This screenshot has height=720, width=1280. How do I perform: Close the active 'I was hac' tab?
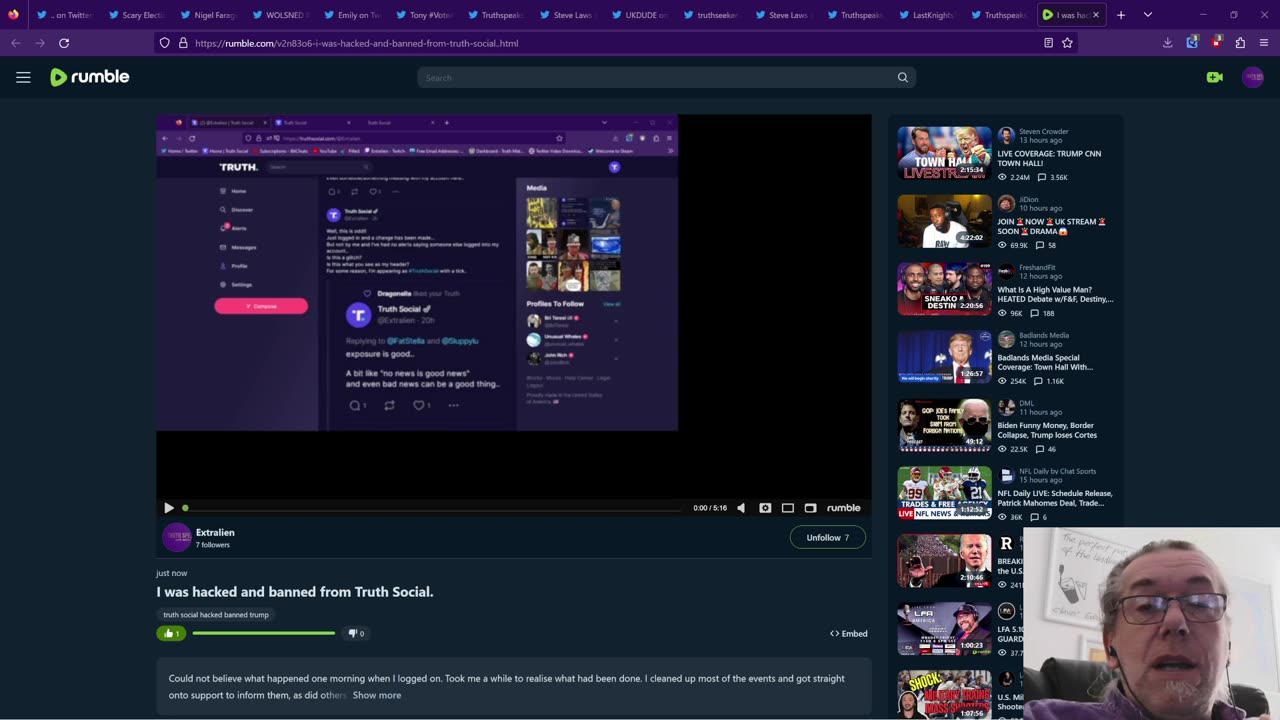click(x=1095, y=15)
